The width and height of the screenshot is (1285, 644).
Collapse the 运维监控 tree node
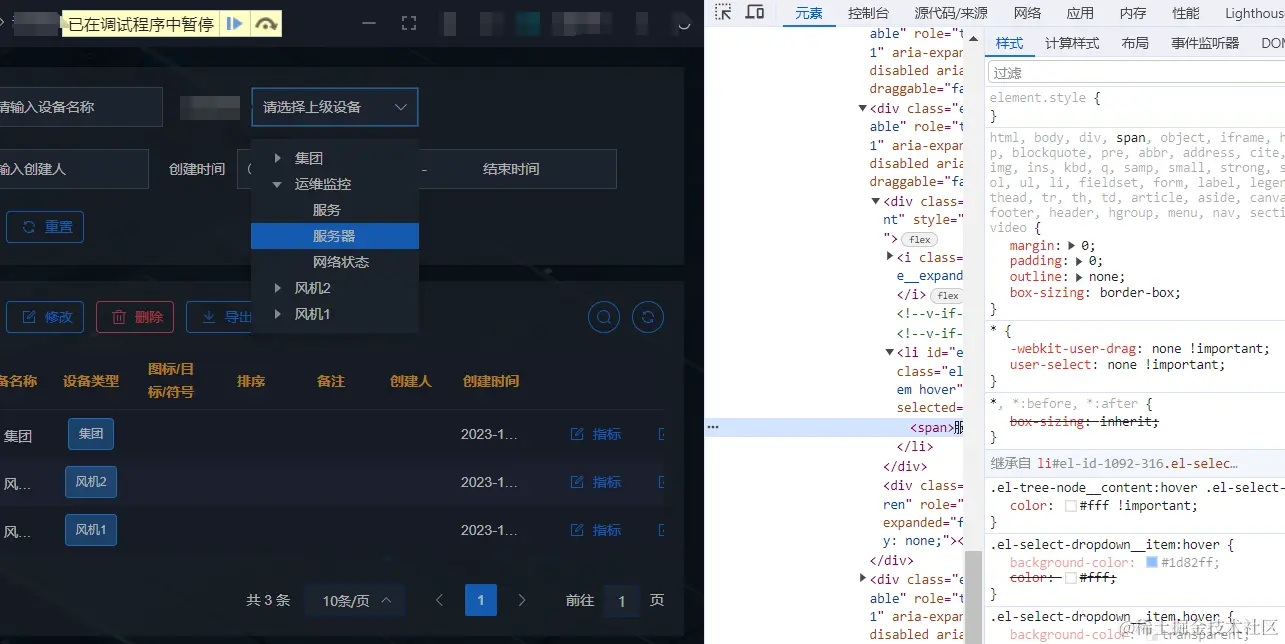tap(278, 184)
